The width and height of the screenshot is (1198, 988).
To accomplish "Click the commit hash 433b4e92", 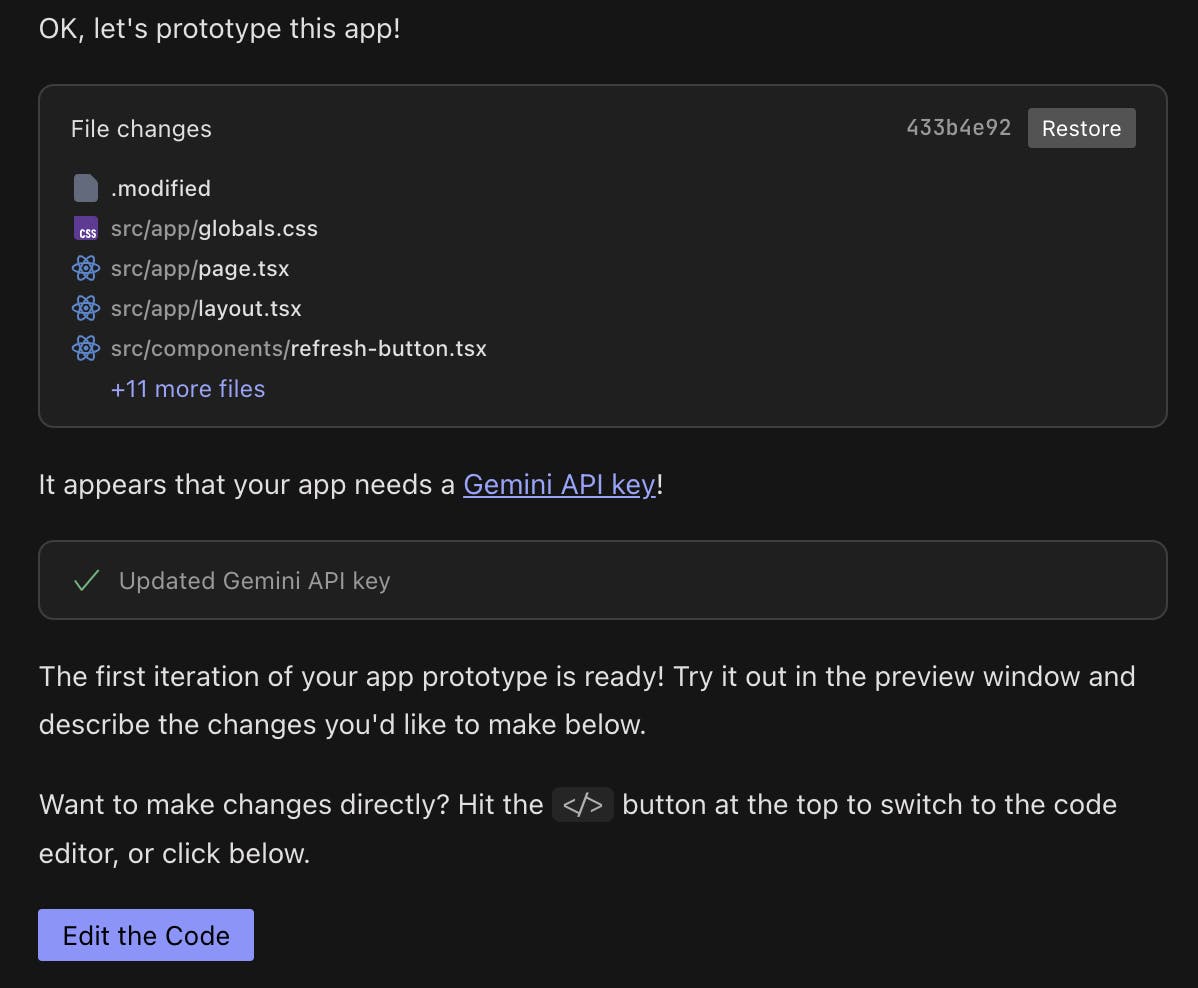I will click(x=958, y=128).
